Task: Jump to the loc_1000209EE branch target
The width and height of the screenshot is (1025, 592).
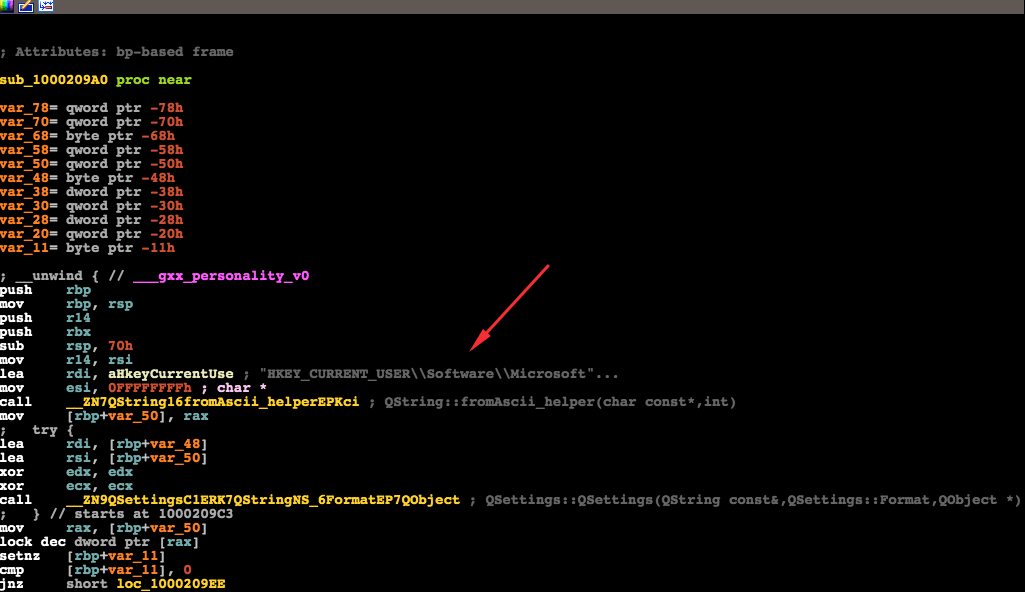Action: pyautogui.click(x=171, y=584)
